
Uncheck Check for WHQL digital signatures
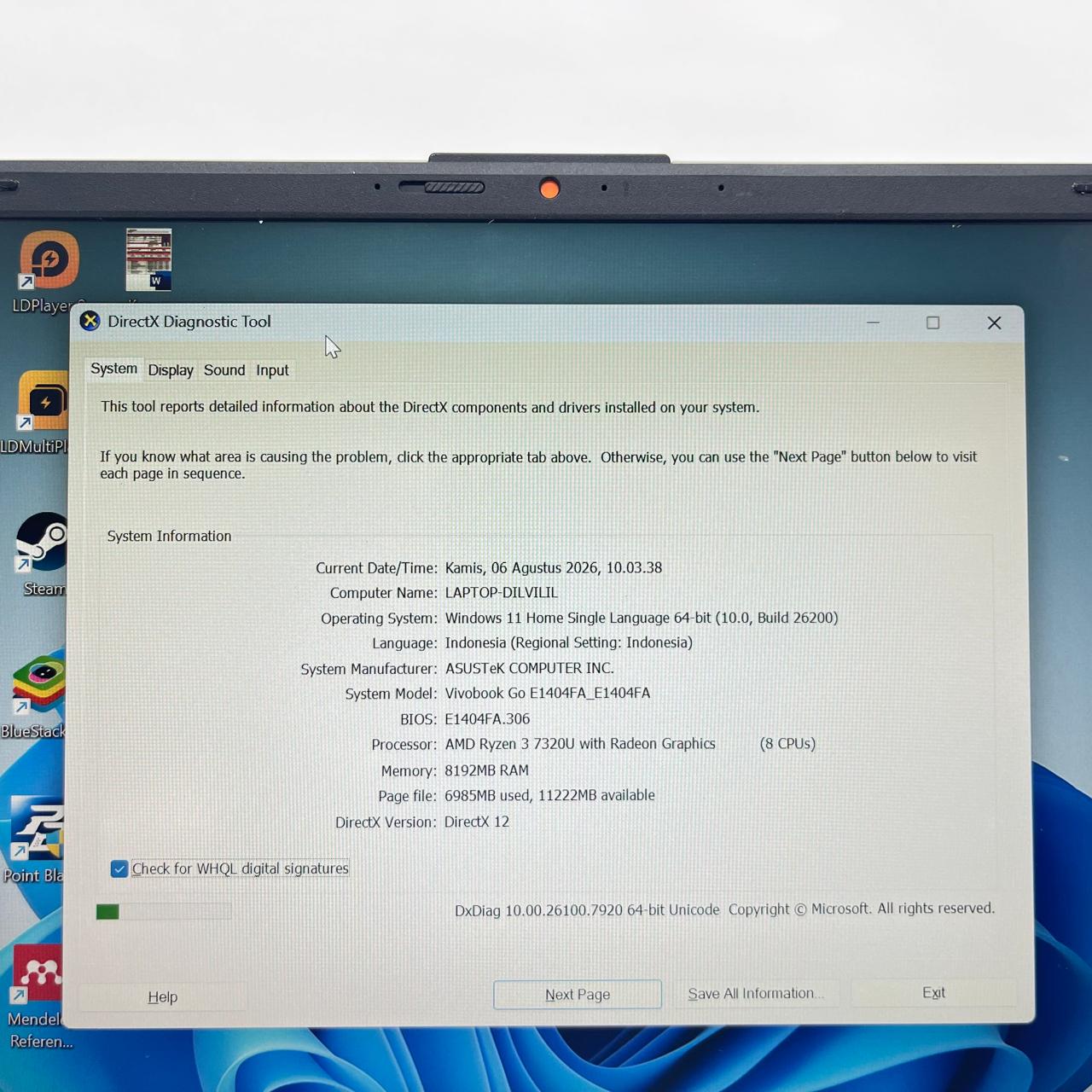point(119,868)
